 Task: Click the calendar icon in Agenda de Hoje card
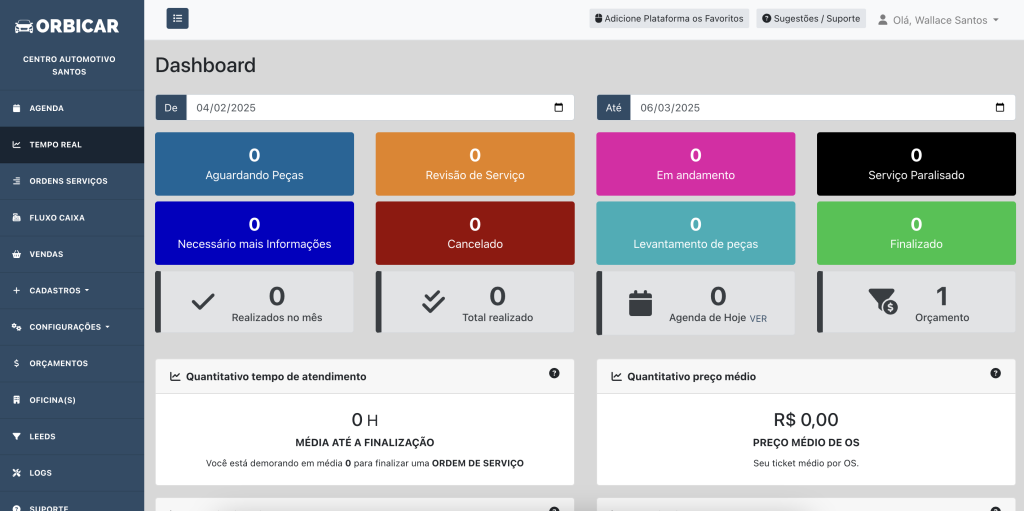[640, 302]
